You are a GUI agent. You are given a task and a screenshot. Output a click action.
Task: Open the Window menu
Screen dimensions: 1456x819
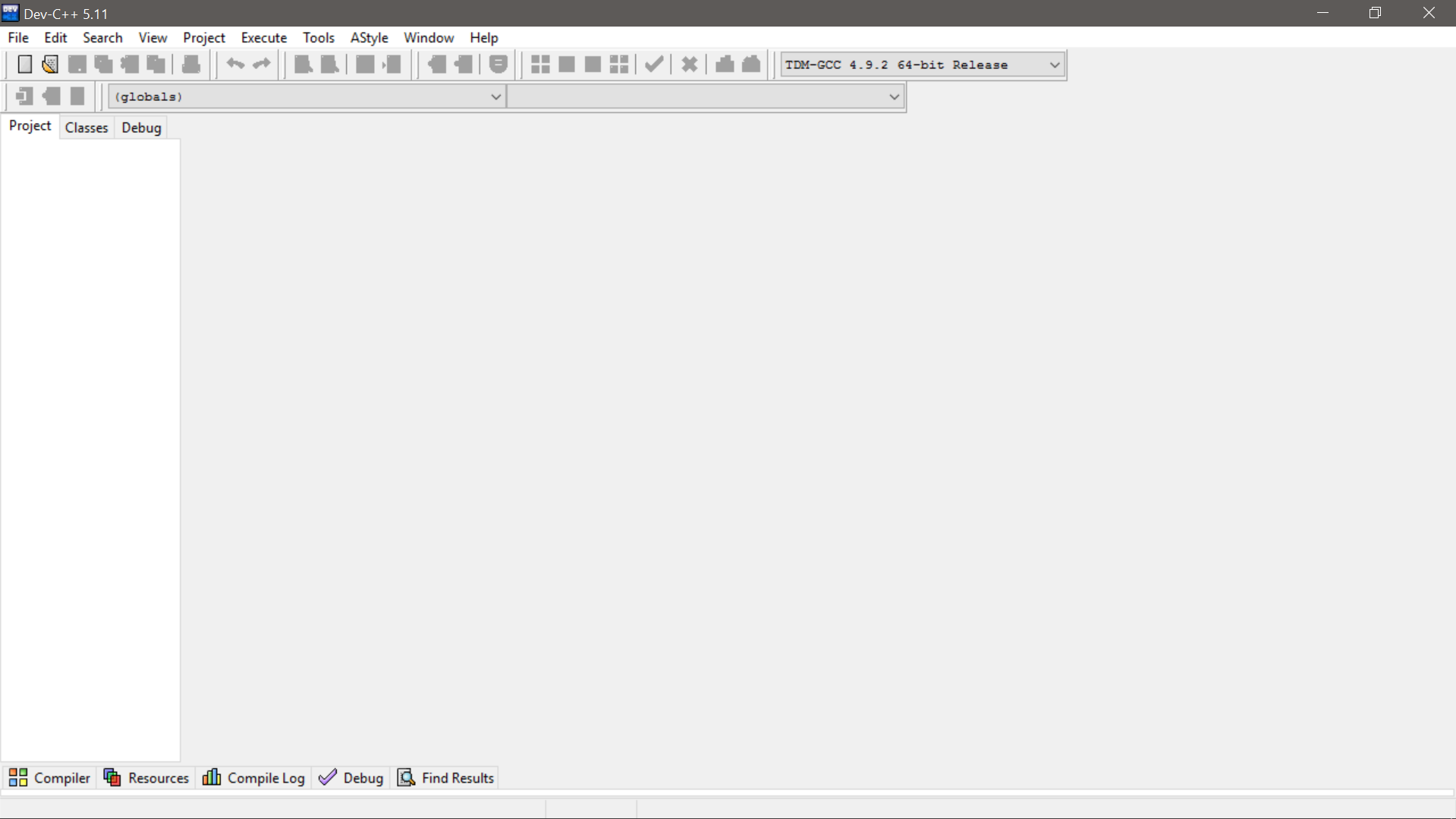[429, 37]
